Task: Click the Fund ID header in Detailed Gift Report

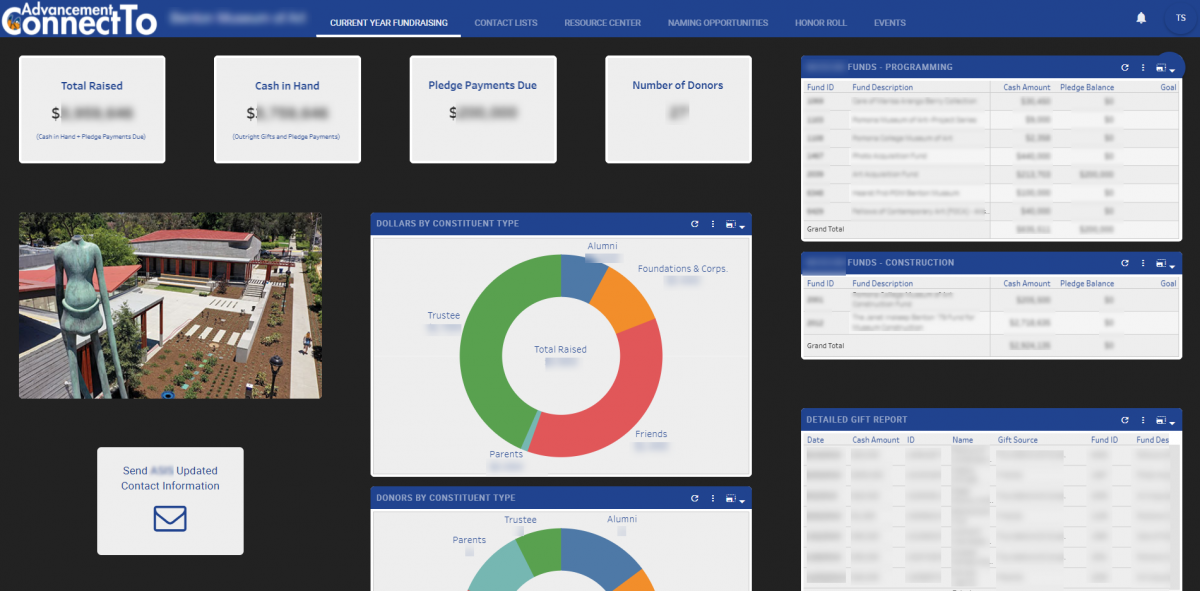Action: (x=1104, y=440)
